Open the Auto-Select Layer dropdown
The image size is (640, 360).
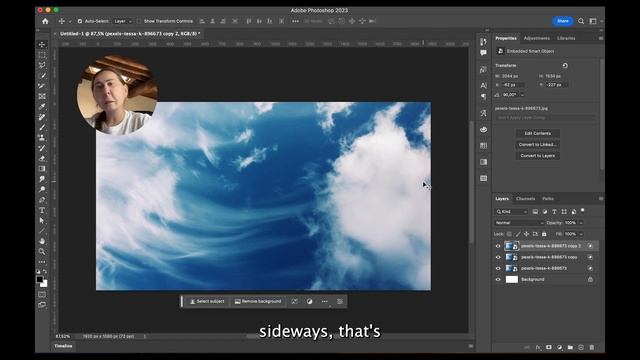123,21
